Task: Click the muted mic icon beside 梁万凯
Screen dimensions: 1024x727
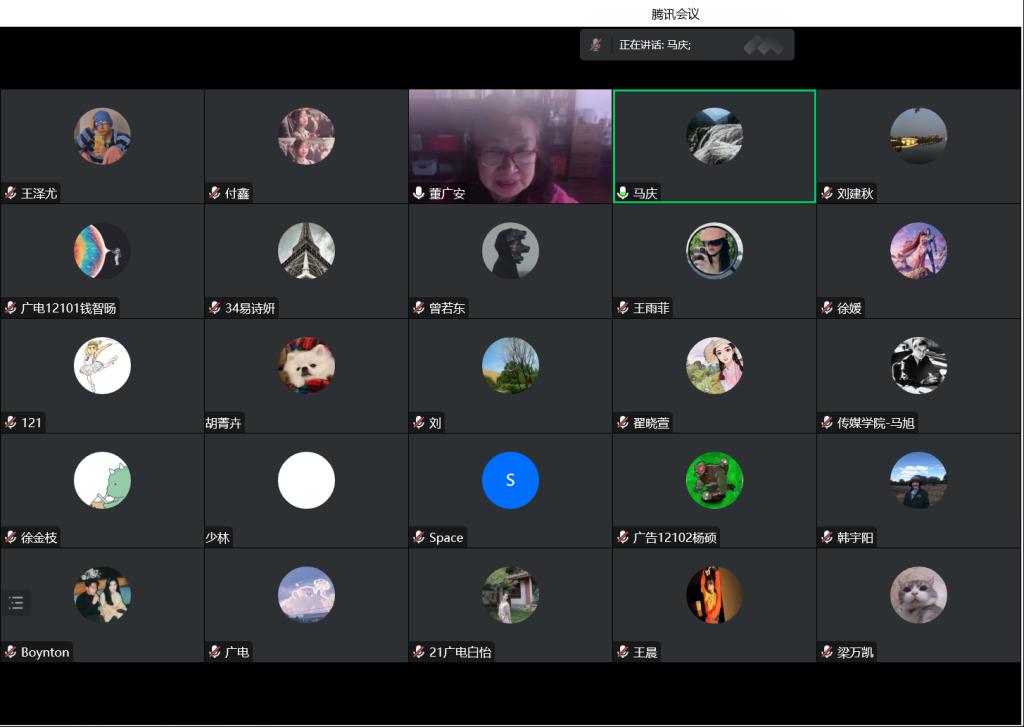Action: 827,652
